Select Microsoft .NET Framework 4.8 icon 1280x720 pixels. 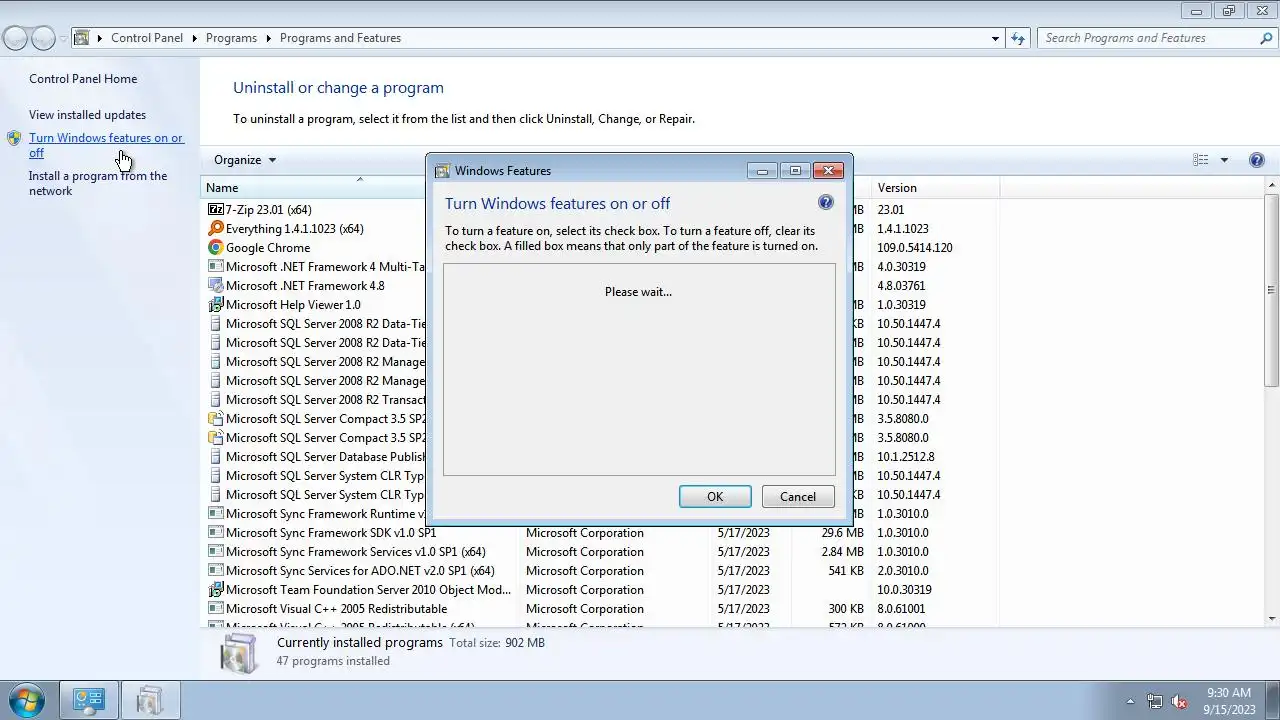click(x=215, y=286)
